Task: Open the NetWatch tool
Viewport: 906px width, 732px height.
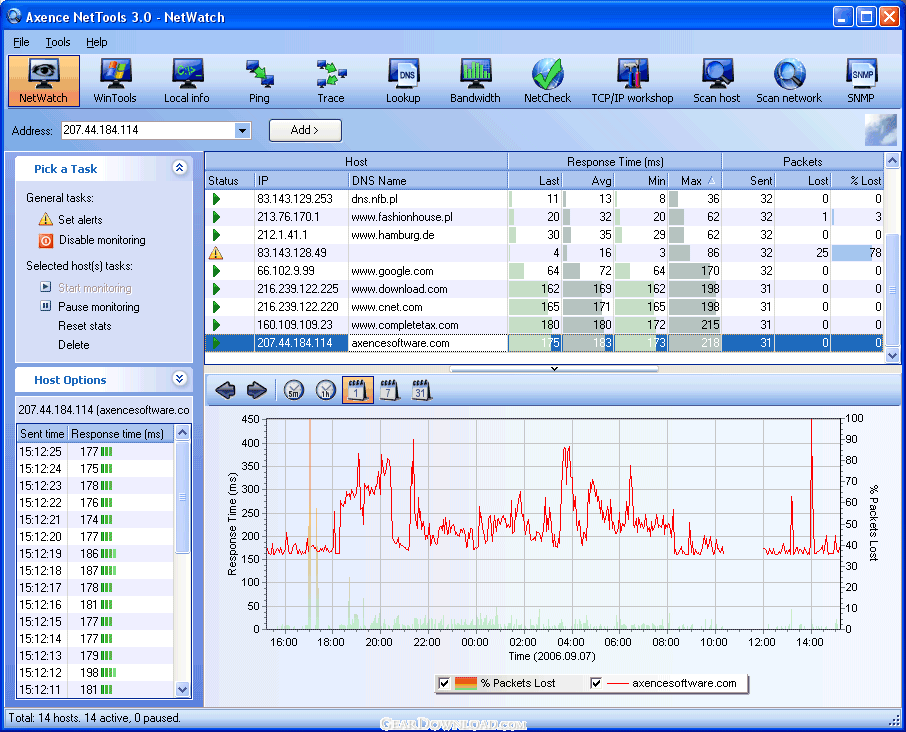Action: point(43,81)
